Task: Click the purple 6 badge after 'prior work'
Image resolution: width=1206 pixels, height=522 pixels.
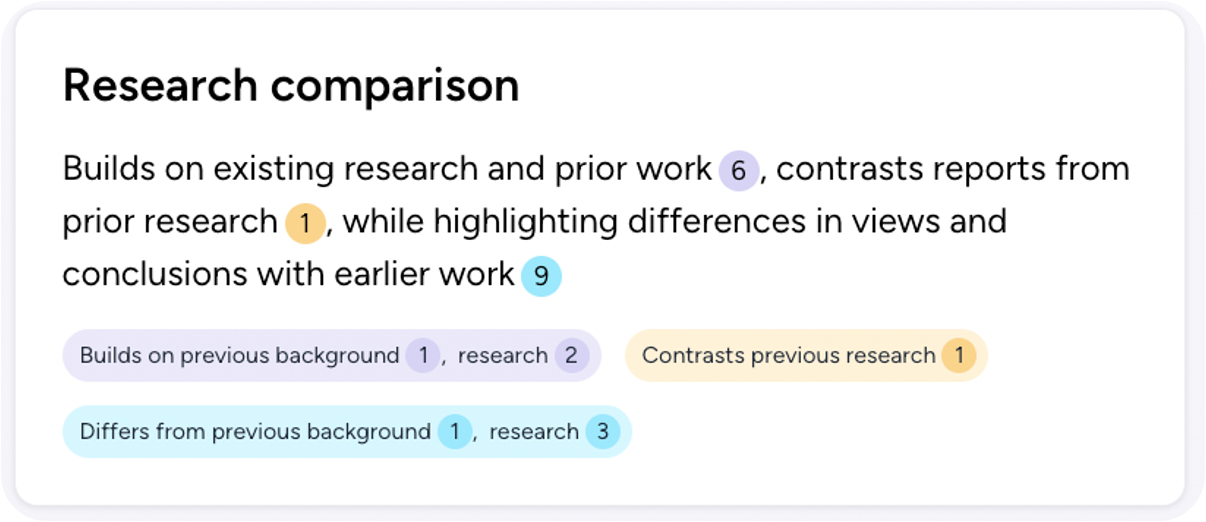Action: [x=738, y=171]
